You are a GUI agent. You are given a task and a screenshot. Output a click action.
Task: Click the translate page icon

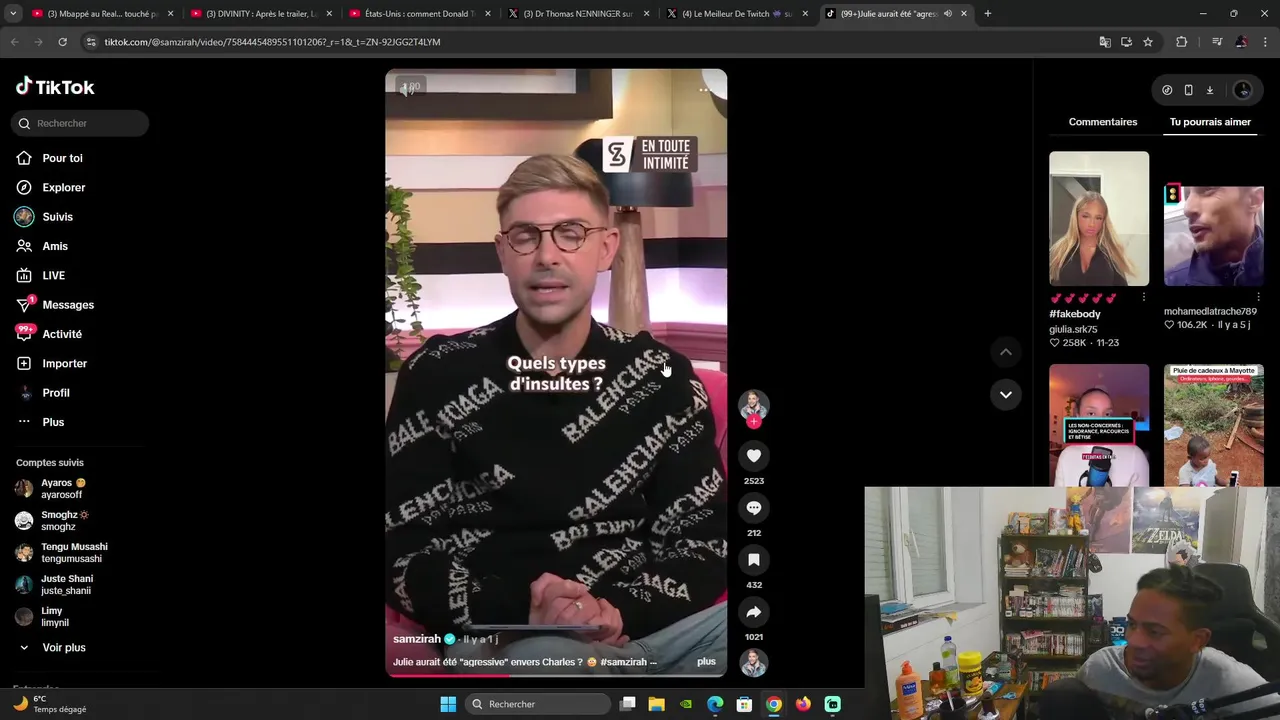1105,42
